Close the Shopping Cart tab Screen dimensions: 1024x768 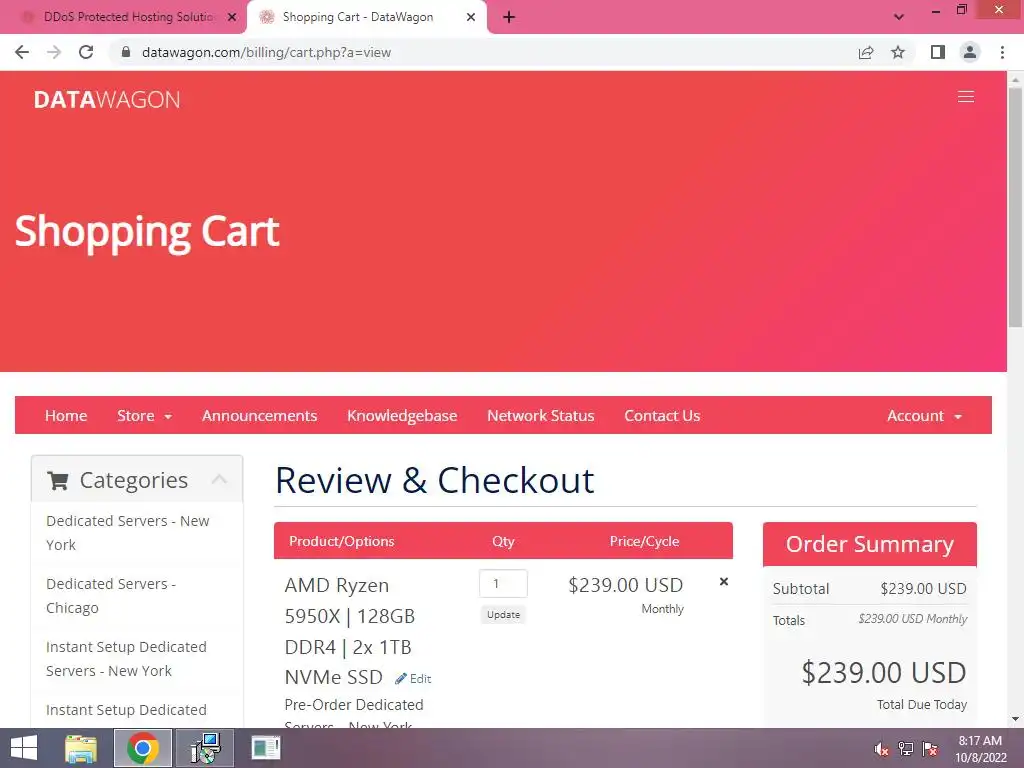(x=471, y=18)
